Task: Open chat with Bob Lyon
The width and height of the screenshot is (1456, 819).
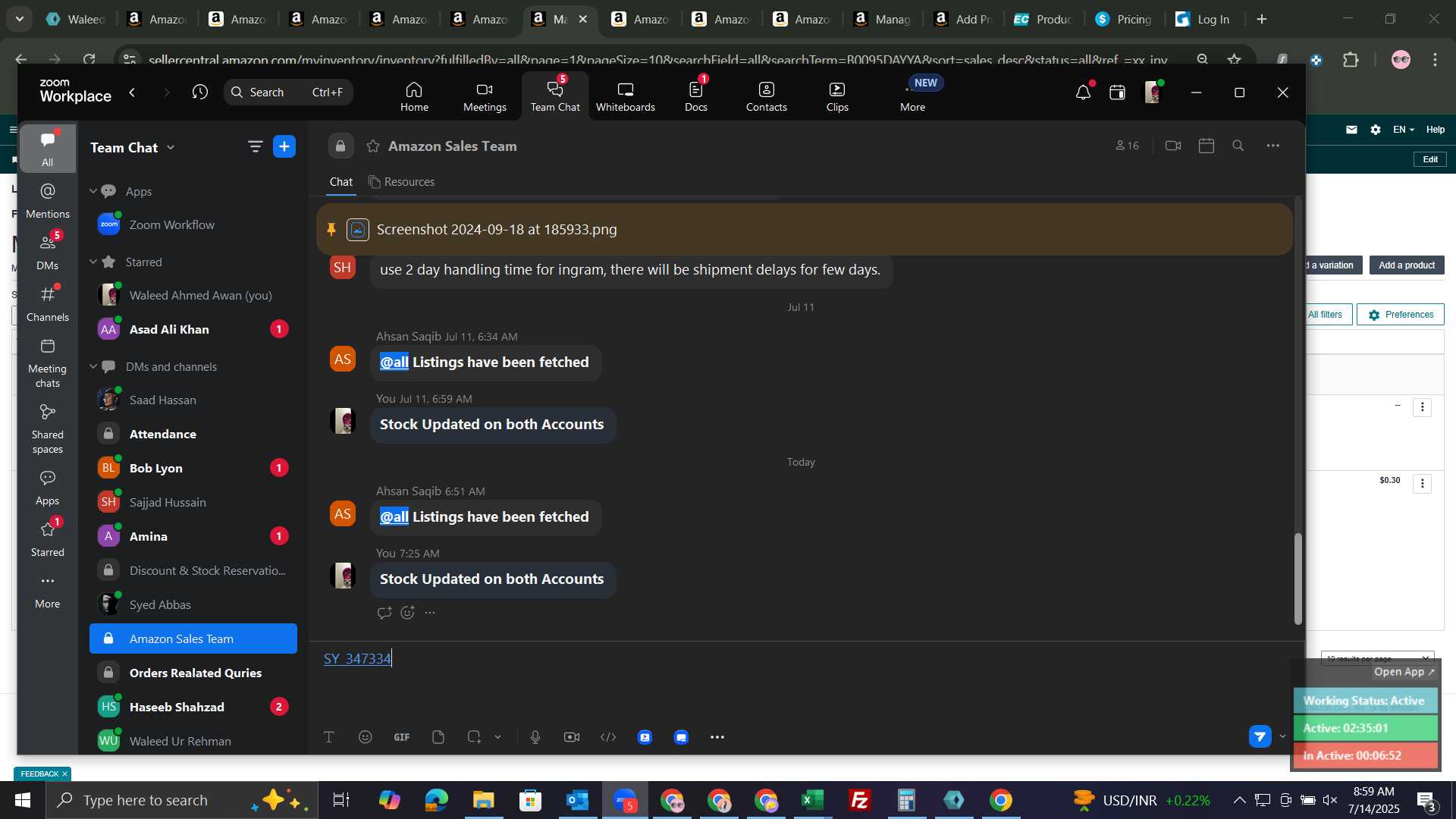Action: click(x=193, y=468)
